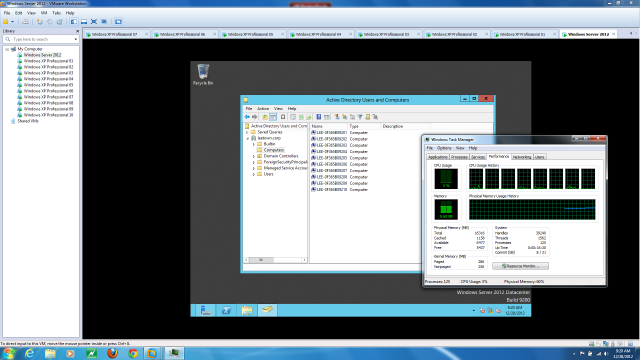Click the Back arrow in Active Directory toolbar
This screenshot has height=360, width=640.
click(x=247, y=117)
